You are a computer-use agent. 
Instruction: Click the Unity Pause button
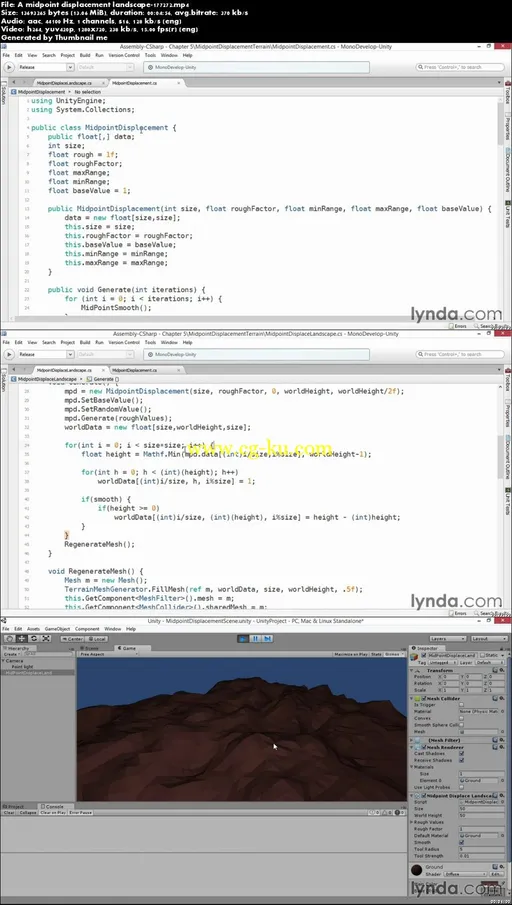tap(255, 638)
